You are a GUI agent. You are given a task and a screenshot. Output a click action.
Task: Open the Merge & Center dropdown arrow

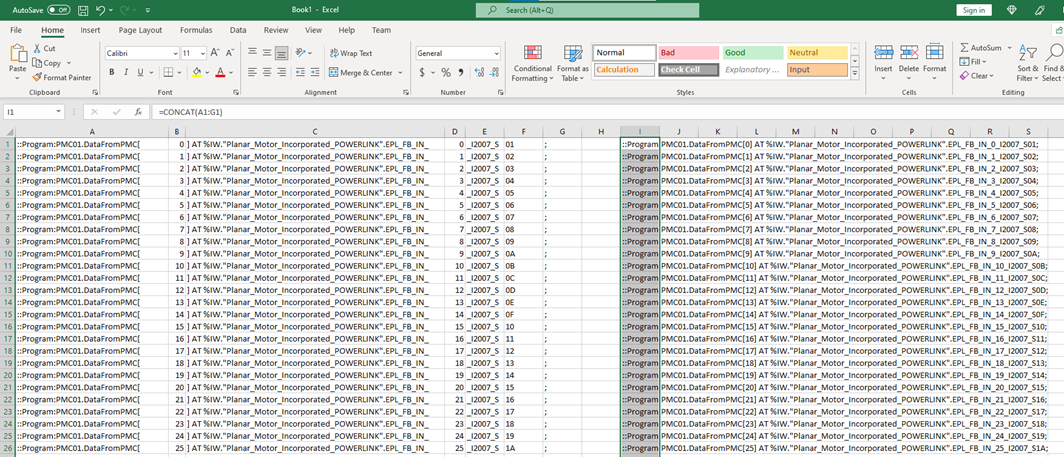pyautogui.click(x=401, y=73)
